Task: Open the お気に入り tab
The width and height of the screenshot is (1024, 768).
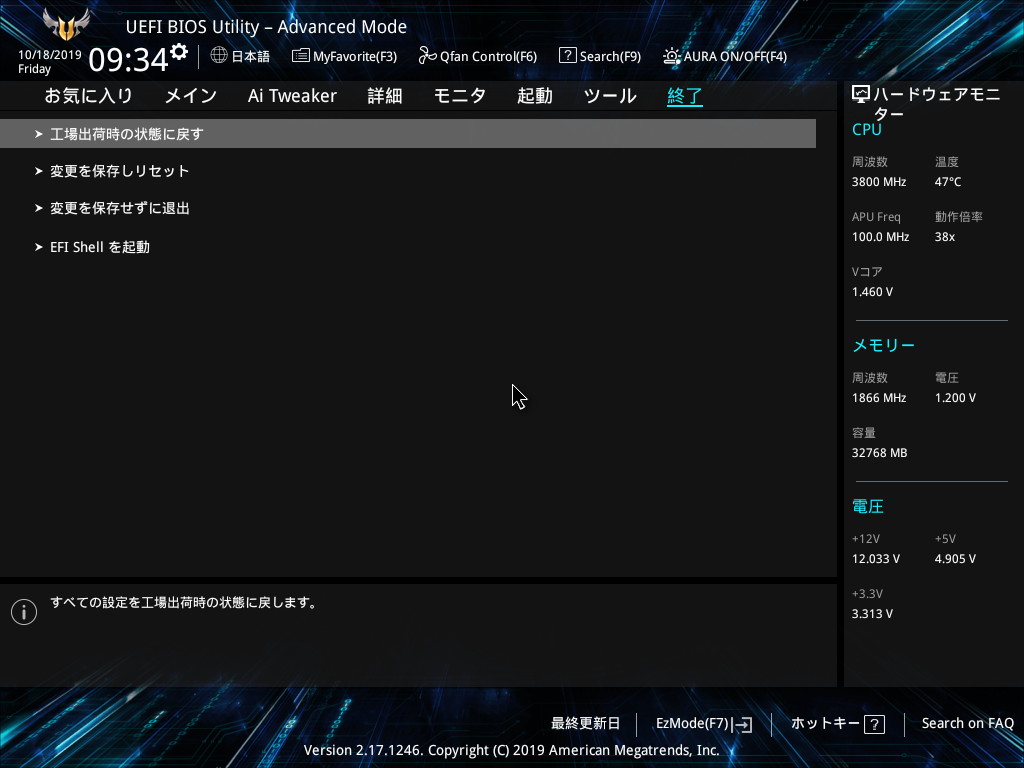Action: [x=88, y=96]
